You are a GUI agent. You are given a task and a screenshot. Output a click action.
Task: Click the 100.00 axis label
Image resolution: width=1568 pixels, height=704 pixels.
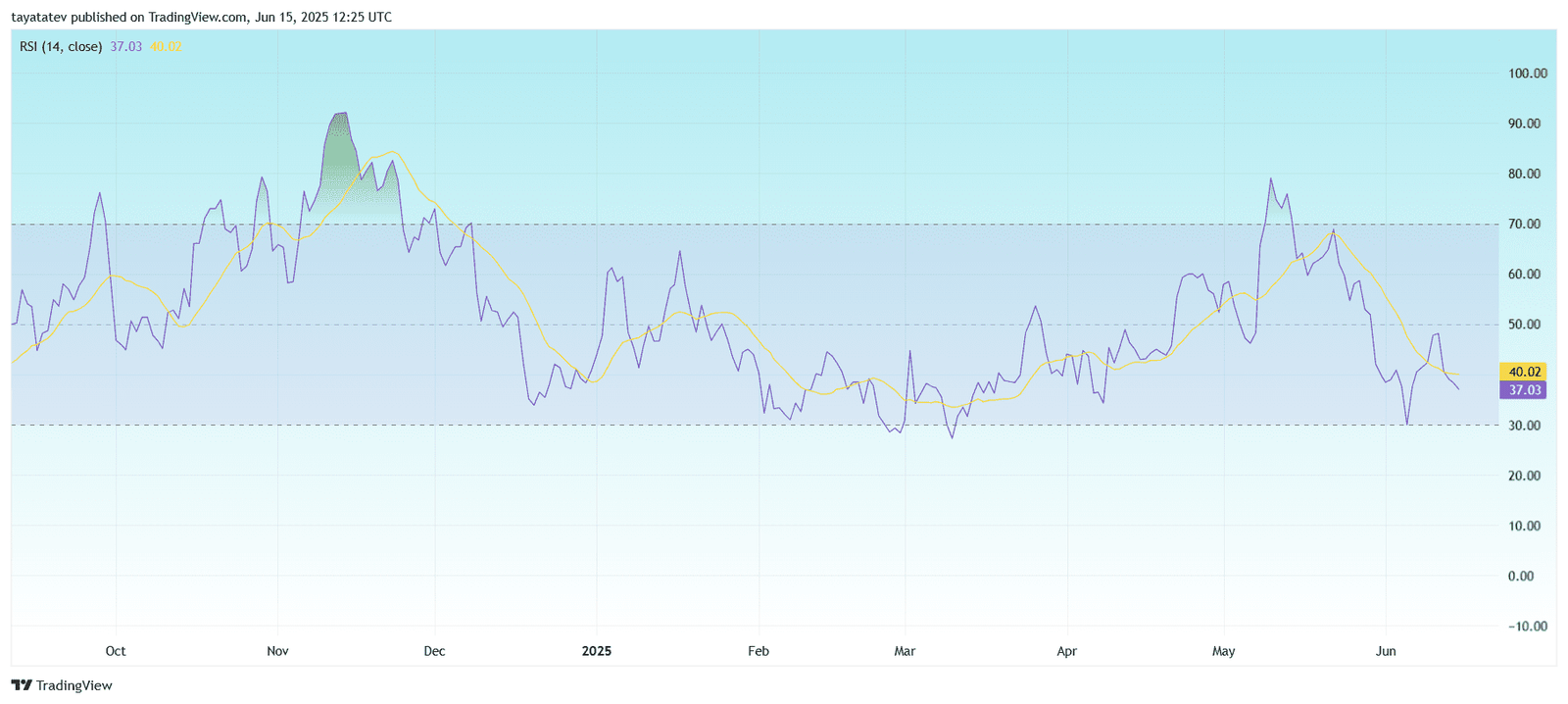pyautogui.click(x=1528, y=74)
